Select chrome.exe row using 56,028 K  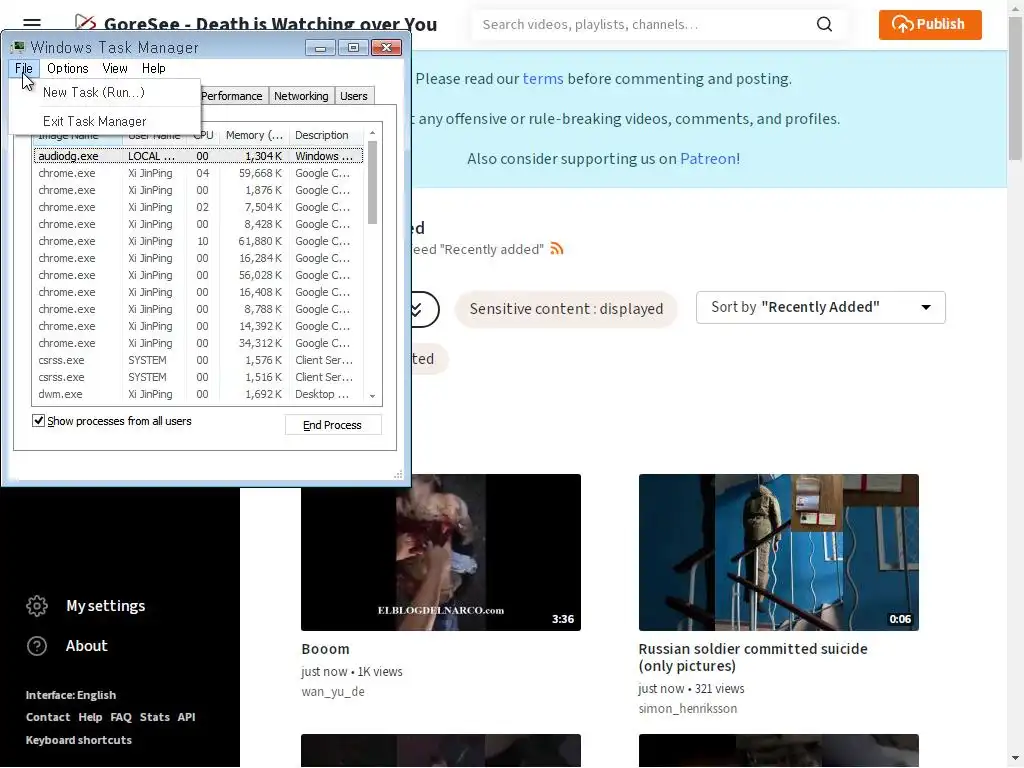[x=198, y=275]
